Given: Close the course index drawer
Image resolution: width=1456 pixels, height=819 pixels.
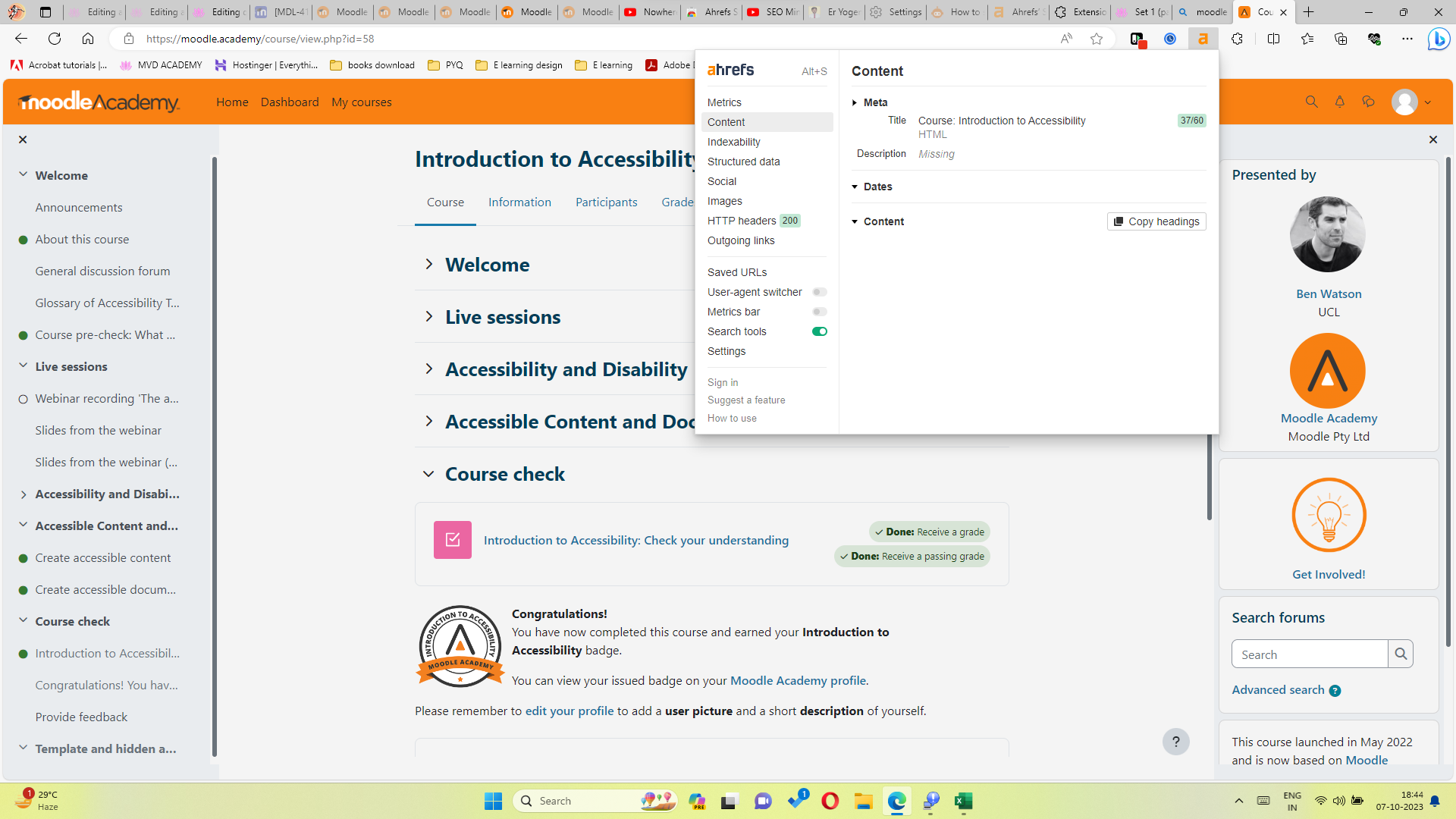Looking at the screenshot, I should coord(23,140).
